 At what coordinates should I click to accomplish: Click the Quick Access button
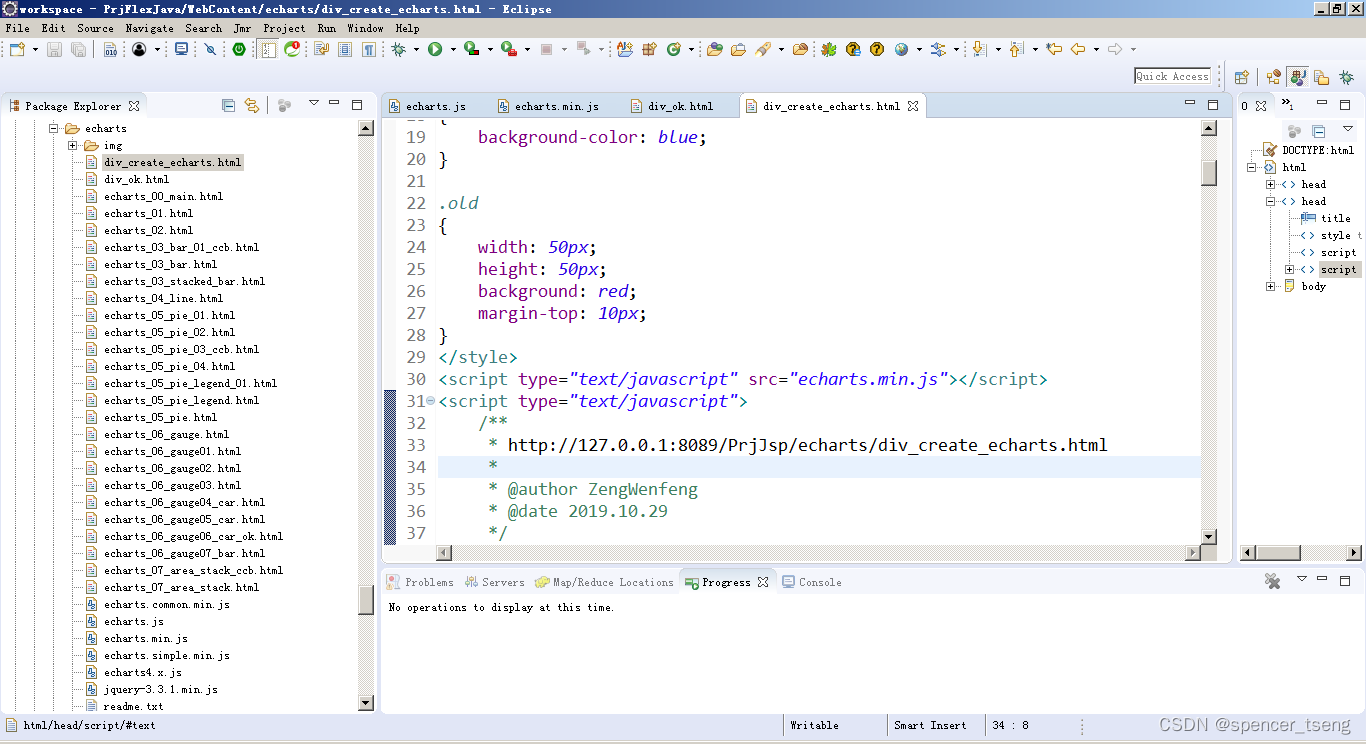pyautogui.click(x=1171, y=75)
